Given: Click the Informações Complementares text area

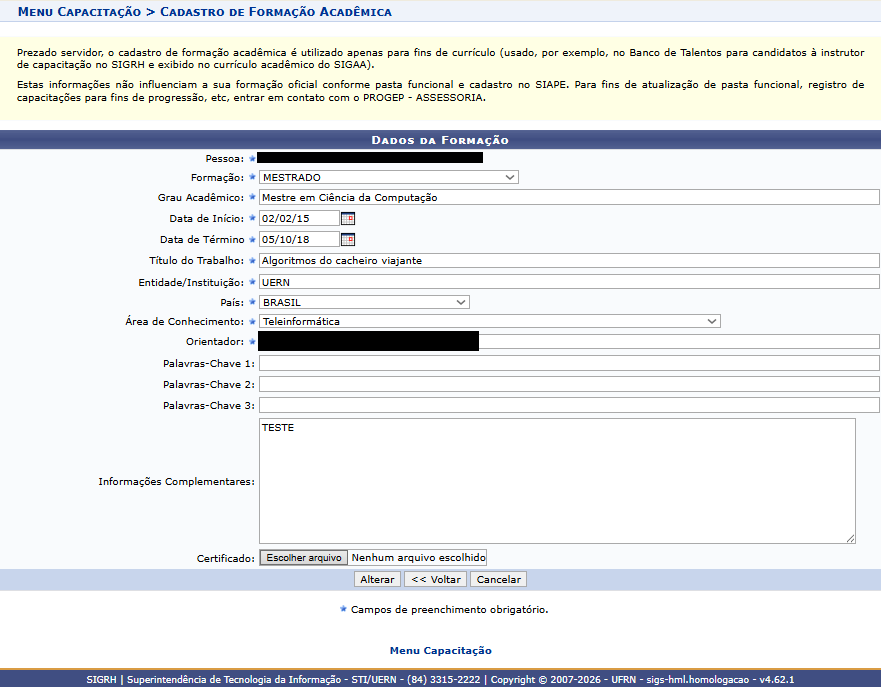Looking at the screenshot, I should (557, 481).
